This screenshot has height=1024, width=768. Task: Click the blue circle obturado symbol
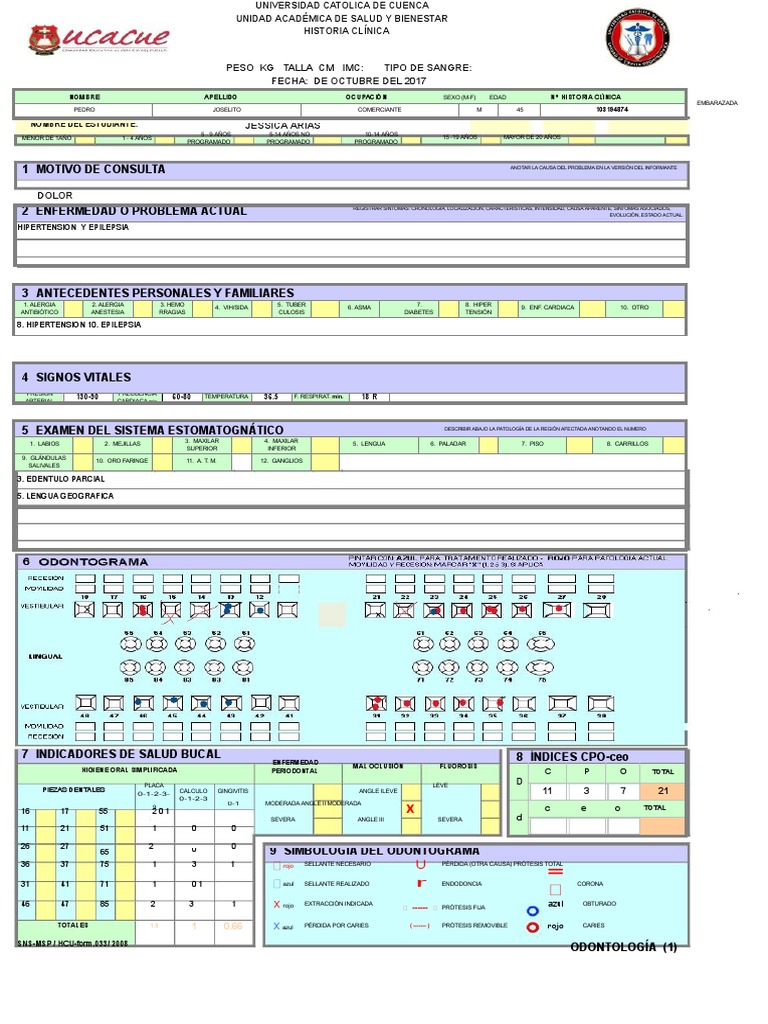point(533,911)
